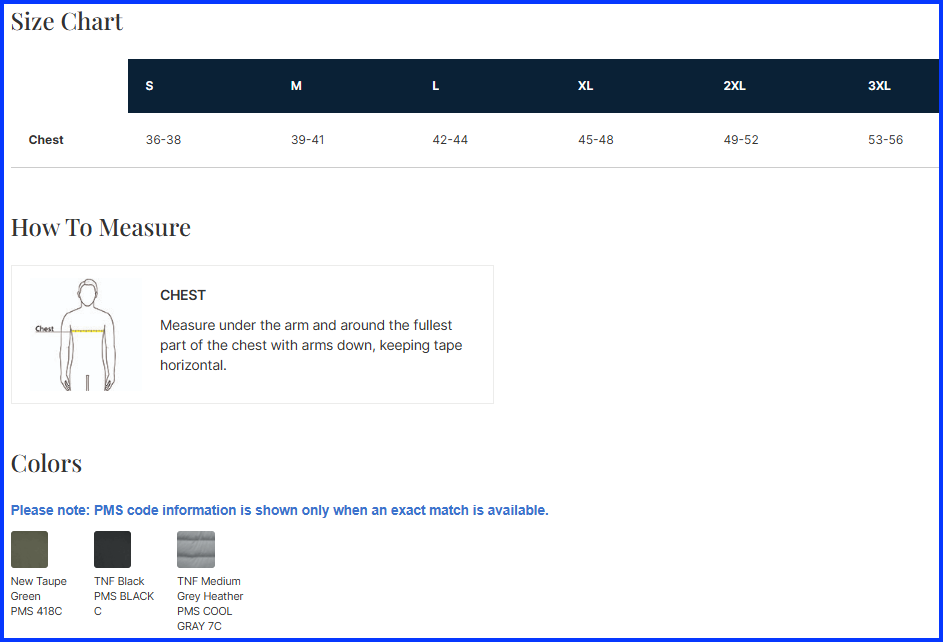Select the 36-38 chest measurement cell
943x642 pixels.
(x=163, y=140)
